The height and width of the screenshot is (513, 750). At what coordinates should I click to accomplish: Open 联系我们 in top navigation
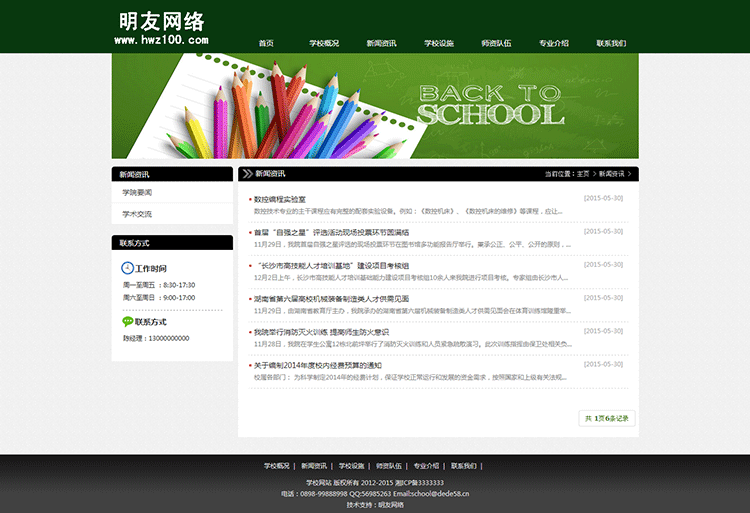coord(611,43)
